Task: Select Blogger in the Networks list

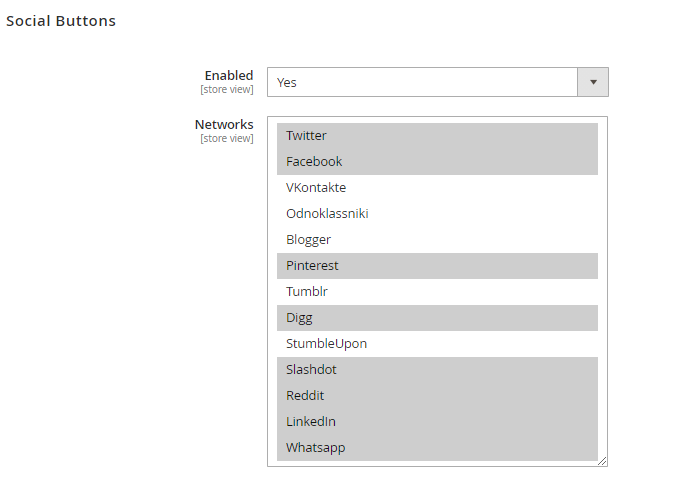Action: [437, 240]
